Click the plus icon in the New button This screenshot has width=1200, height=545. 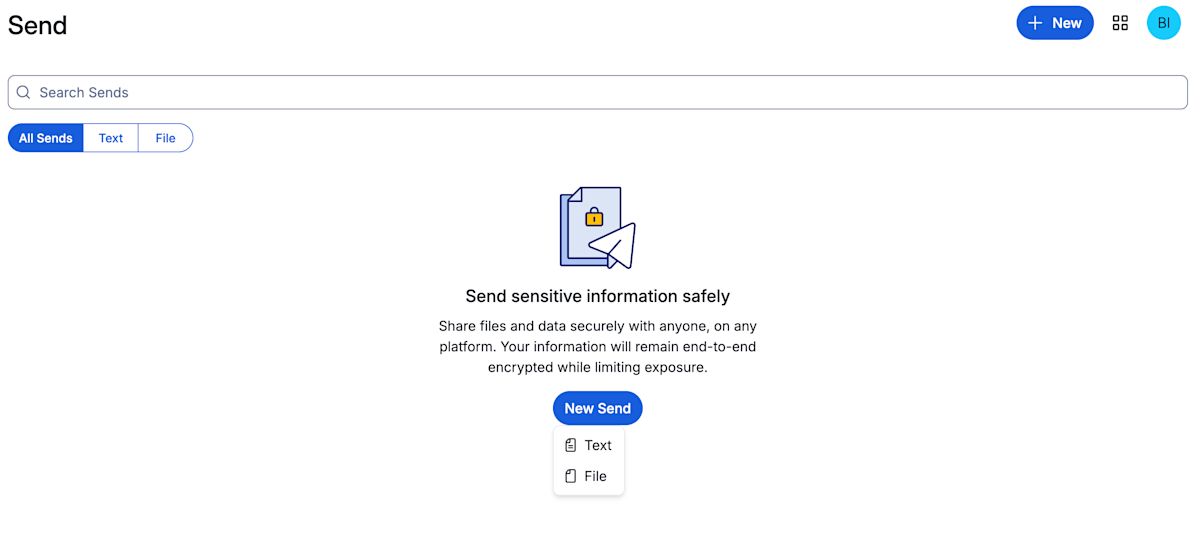tap(1035, 23)
